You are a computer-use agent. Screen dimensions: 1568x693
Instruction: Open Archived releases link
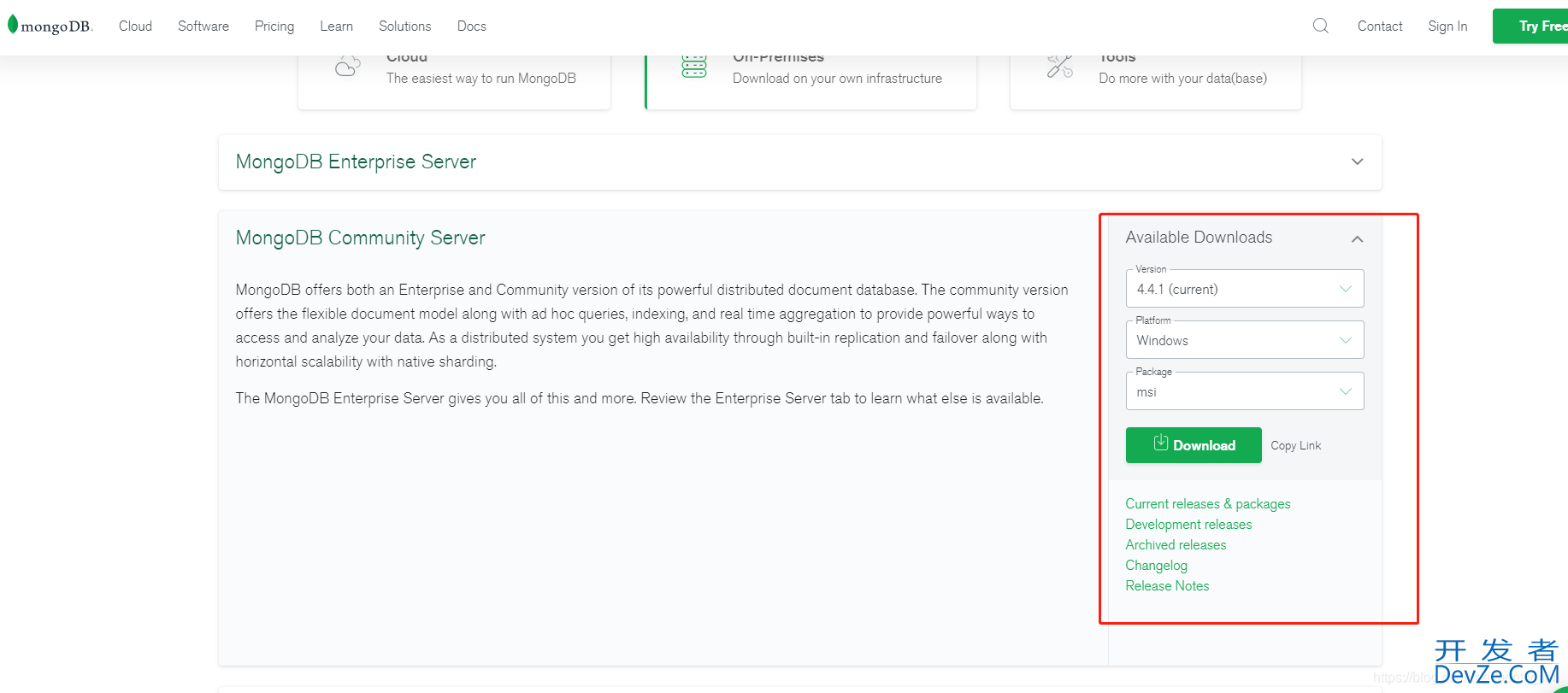(x=1176, y=545)
